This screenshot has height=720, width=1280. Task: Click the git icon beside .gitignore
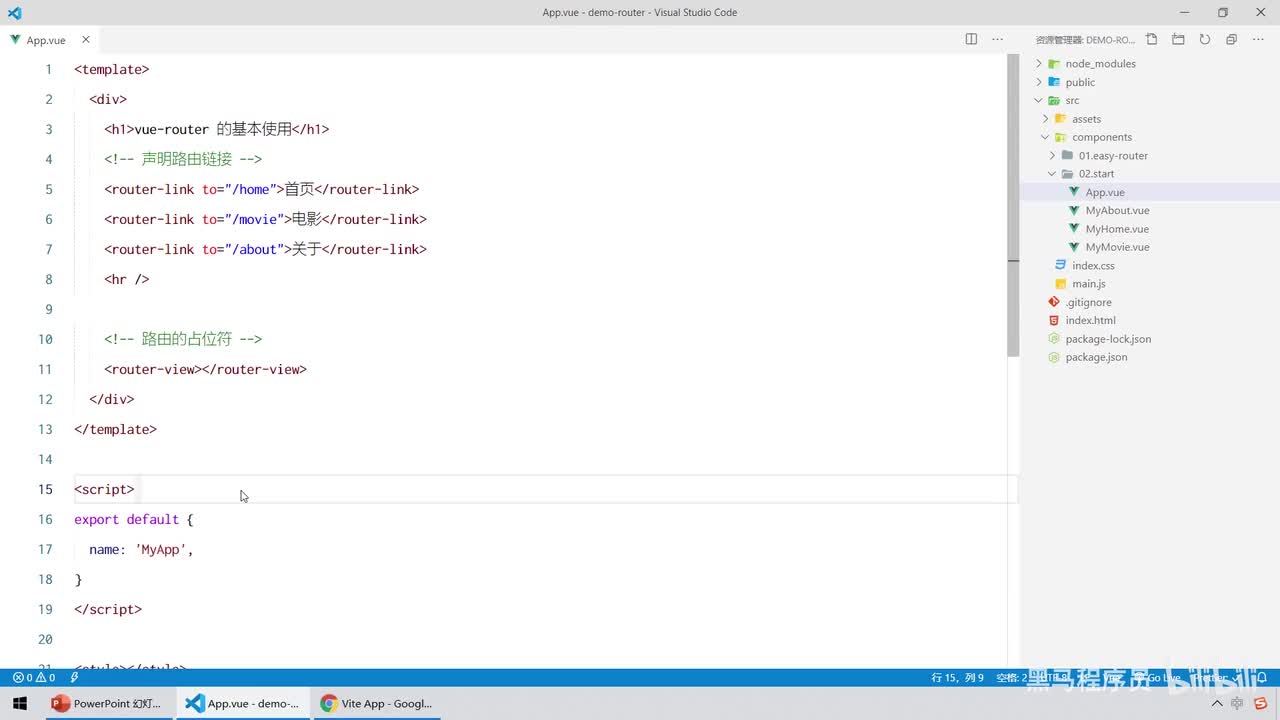[1054, 302]
